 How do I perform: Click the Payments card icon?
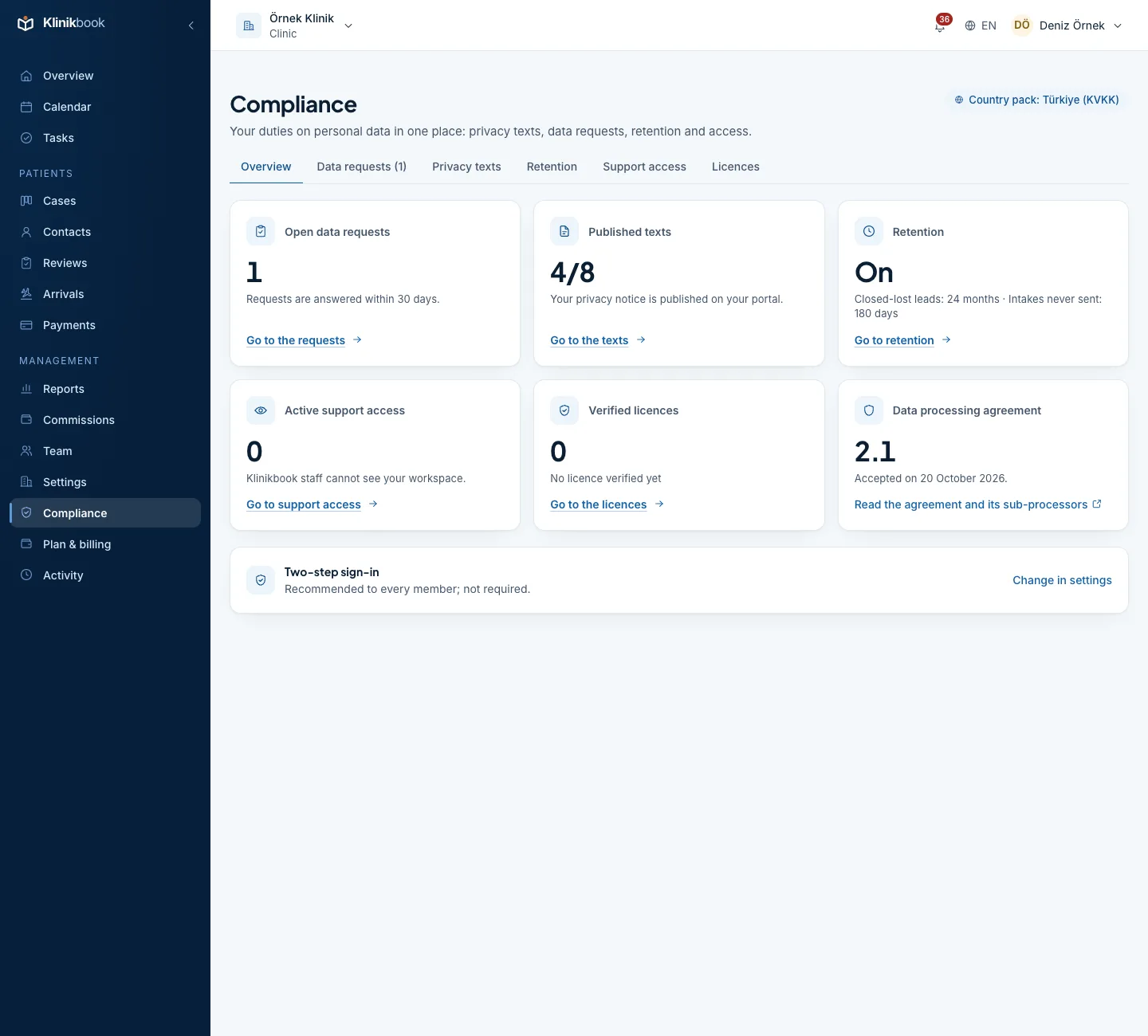[26, 325]
